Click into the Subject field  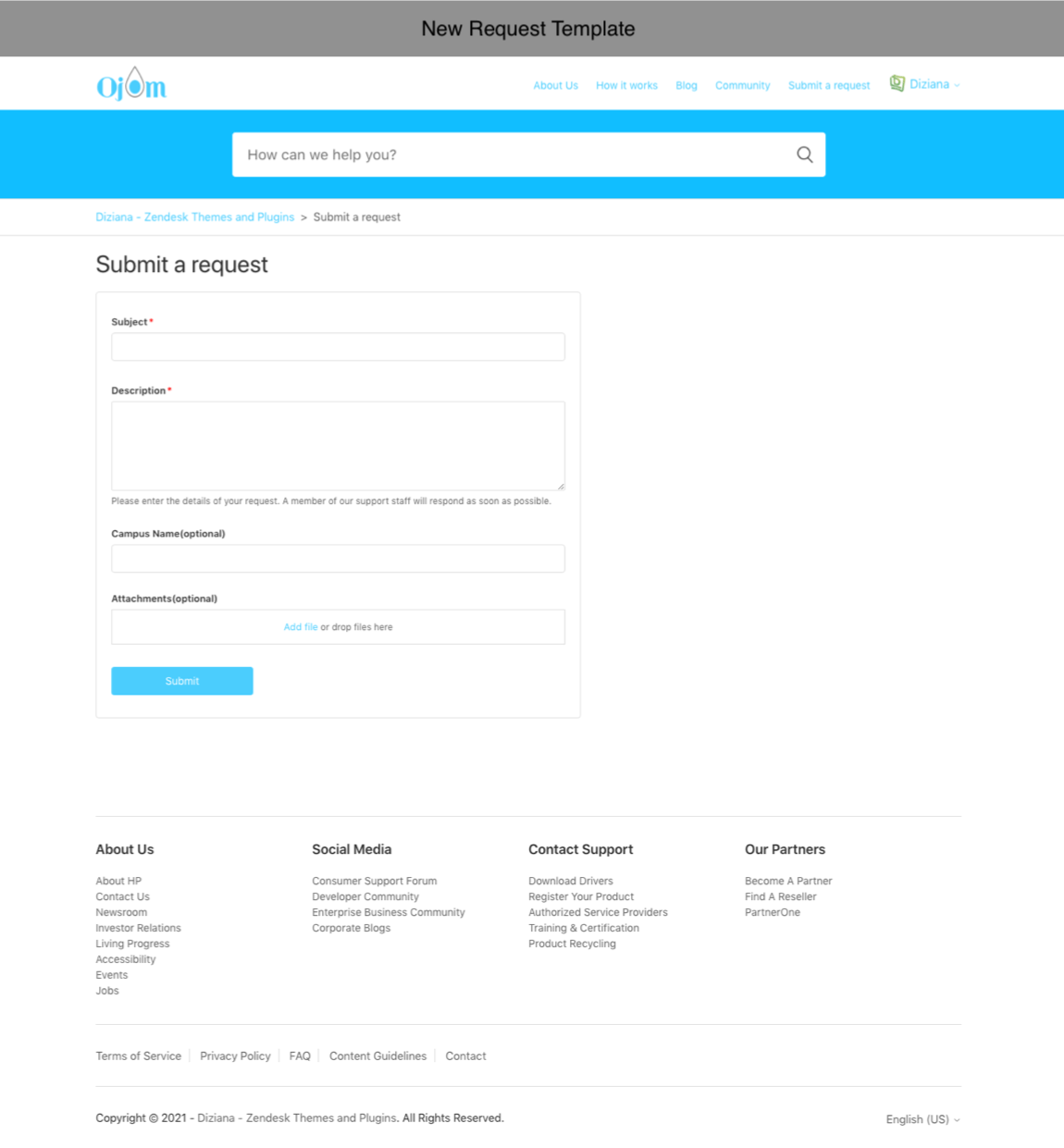point(338,347)
